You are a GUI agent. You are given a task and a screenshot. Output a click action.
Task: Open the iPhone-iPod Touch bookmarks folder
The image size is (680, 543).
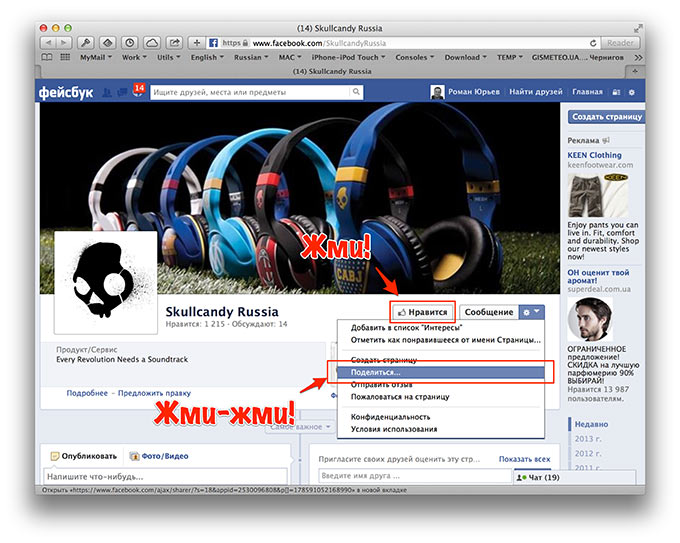348,57
